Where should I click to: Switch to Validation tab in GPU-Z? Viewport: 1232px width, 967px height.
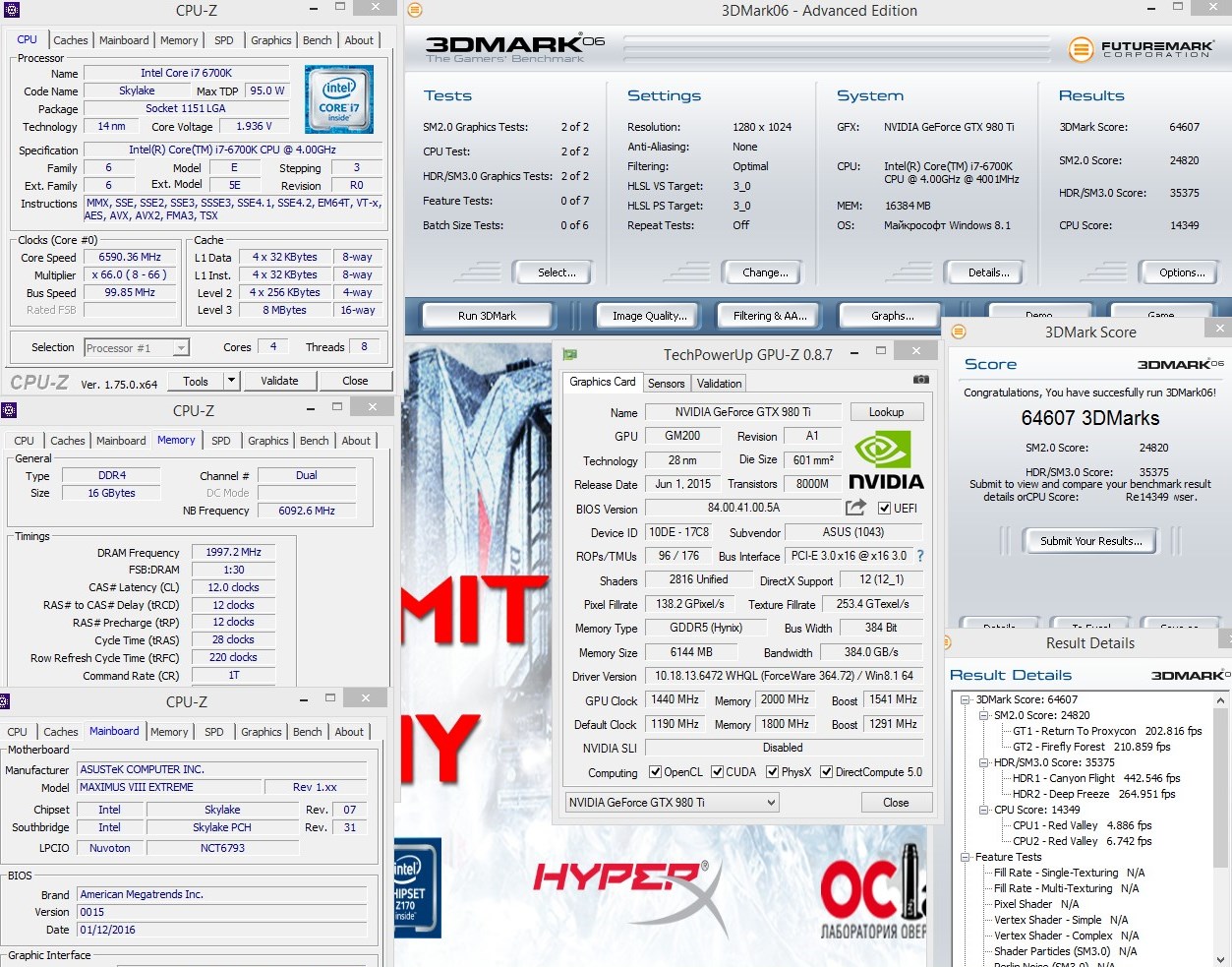pos(720,384)
